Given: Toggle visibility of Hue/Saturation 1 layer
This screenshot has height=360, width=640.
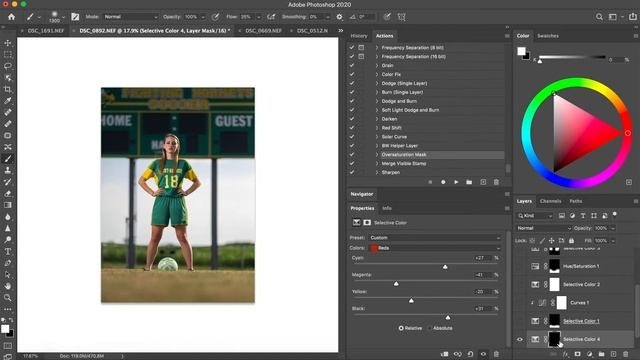Looking at the screenshot, I should point(520,266).
